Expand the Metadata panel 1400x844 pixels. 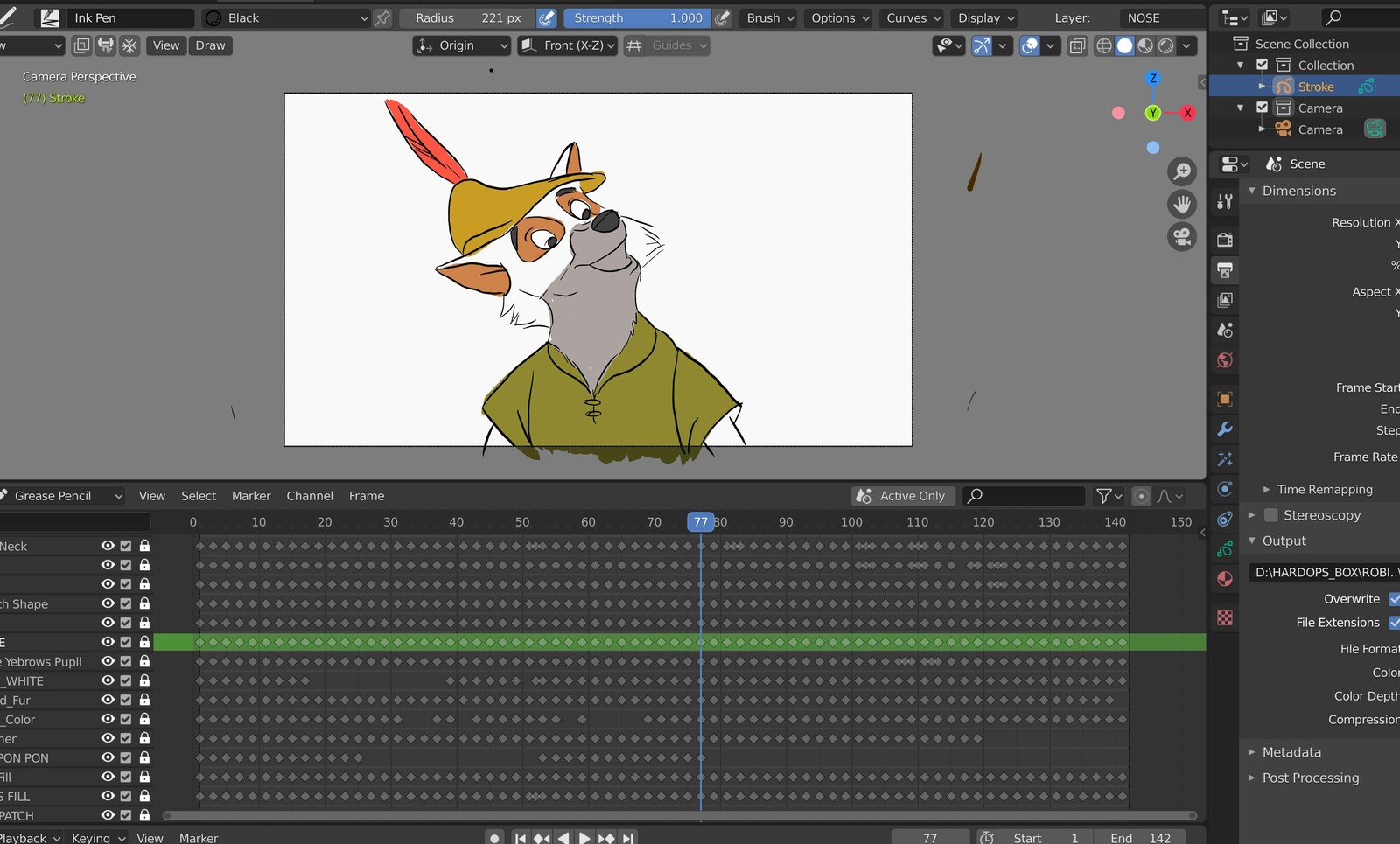(x=1291, y=752)
